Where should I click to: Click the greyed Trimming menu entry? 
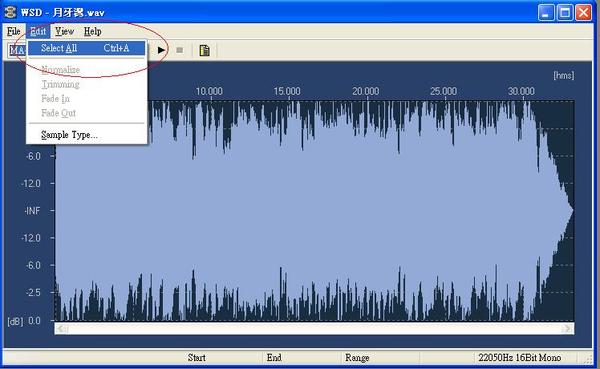(87, 84)
